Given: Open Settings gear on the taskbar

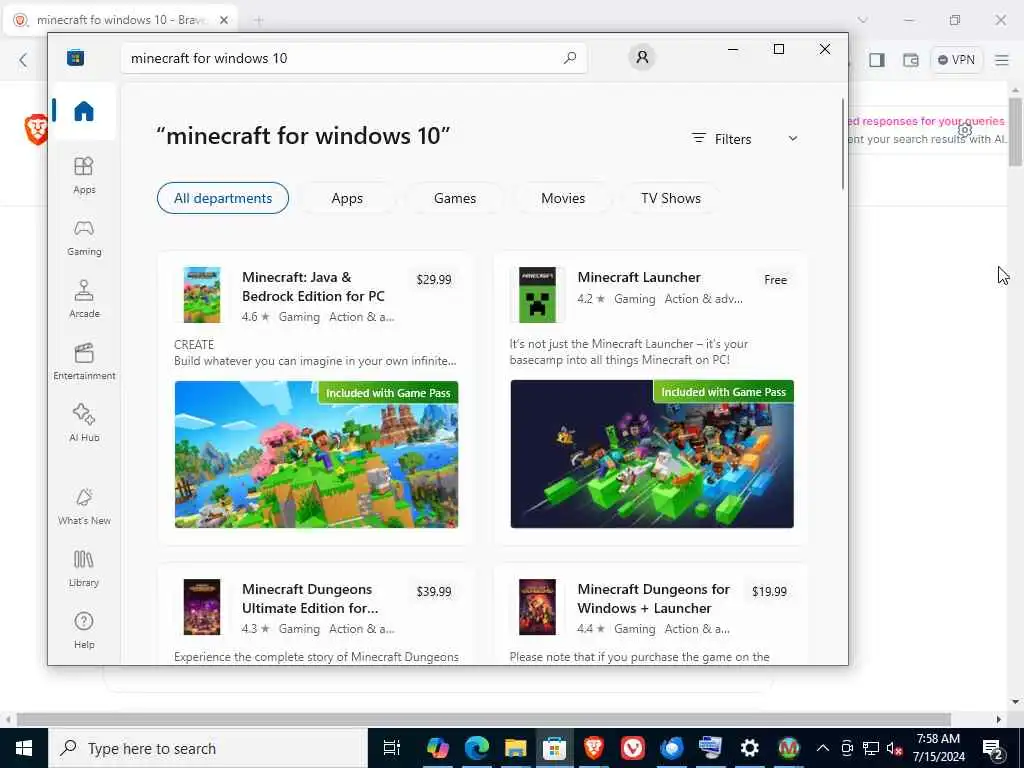Looking at the screenshot, I should click(x=749, y=748).
